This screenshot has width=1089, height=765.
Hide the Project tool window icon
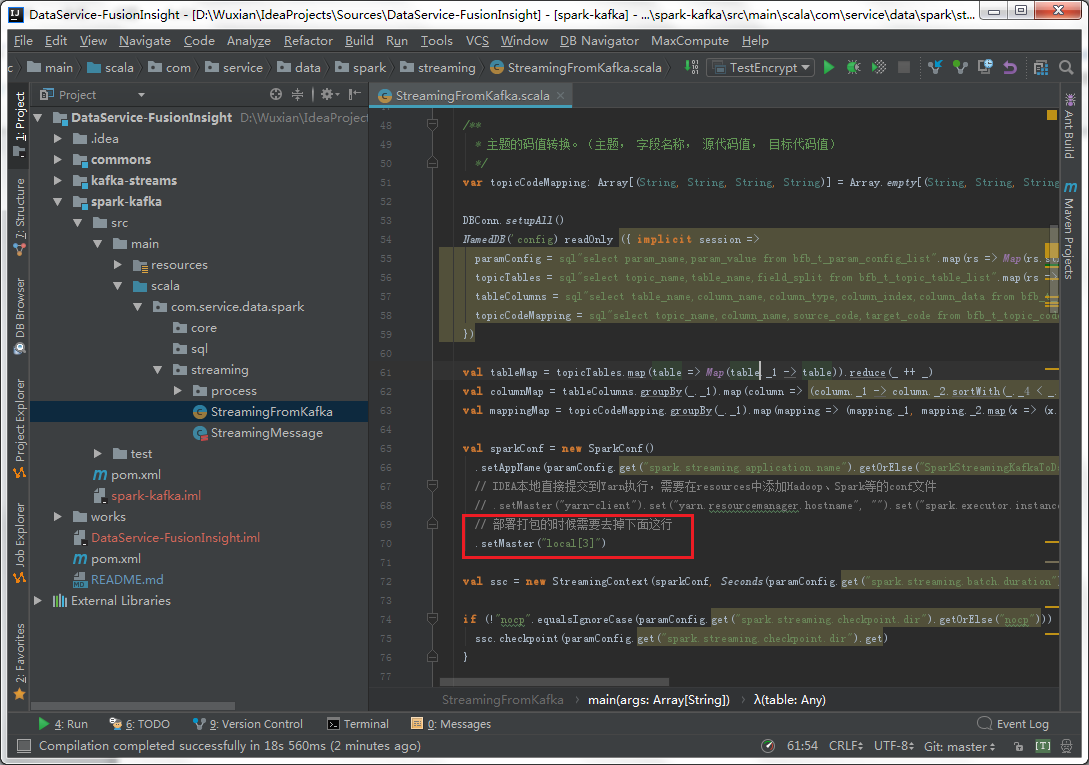point(355,94)
